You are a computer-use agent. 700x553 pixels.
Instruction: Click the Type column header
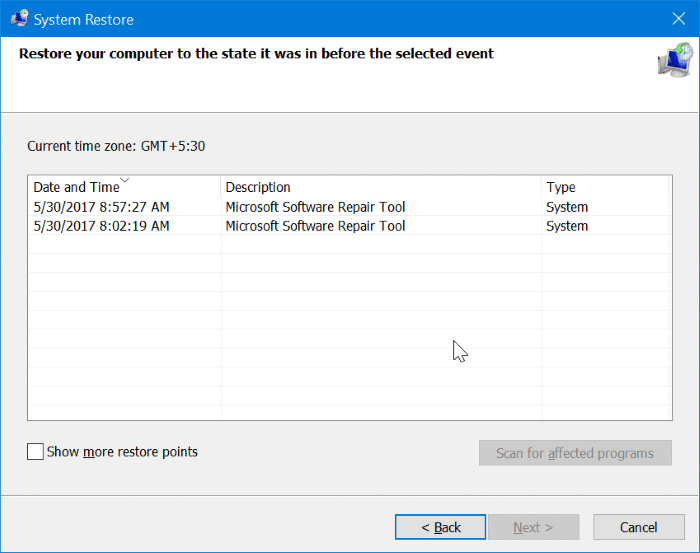[605, 187]
